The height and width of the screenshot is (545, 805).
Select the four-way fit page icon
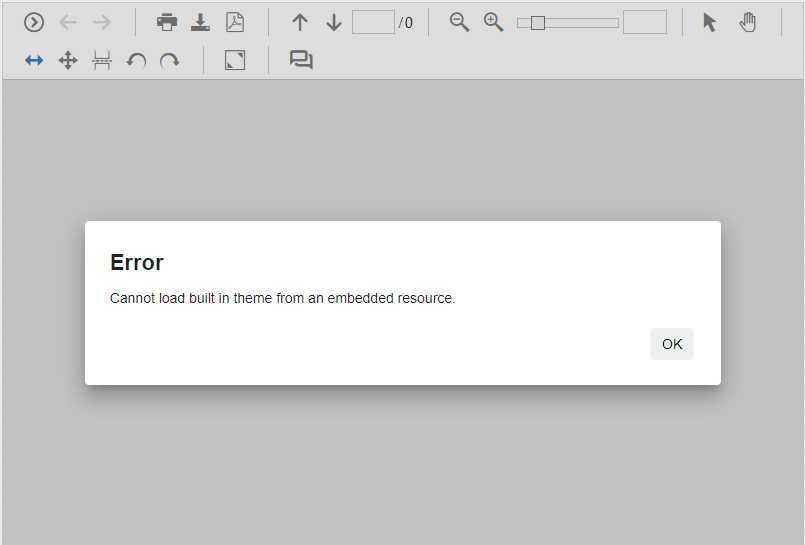click(68, 61)
